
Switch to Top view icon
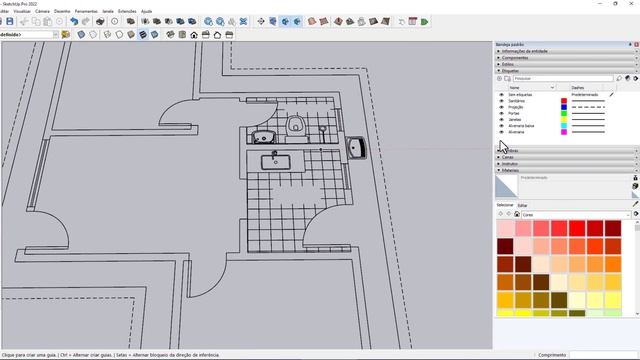pos(182,35)
